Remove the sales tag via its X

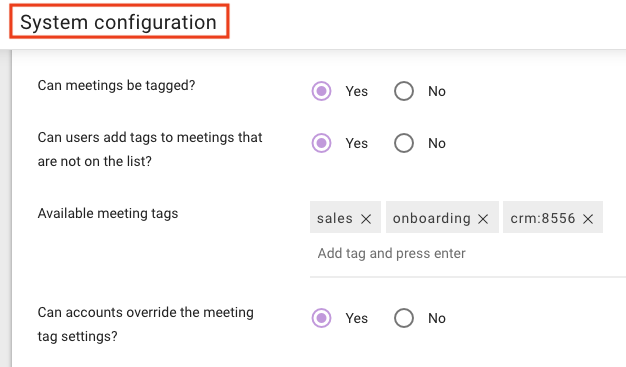(366, 219)
